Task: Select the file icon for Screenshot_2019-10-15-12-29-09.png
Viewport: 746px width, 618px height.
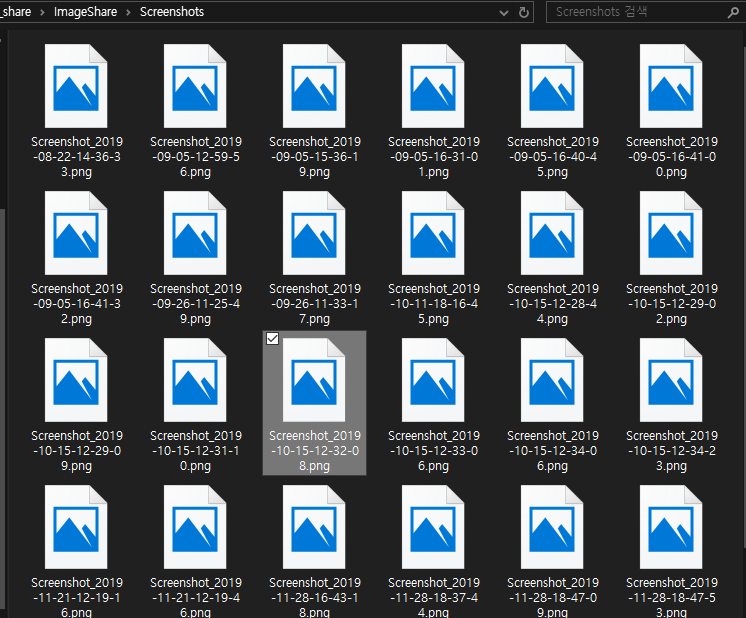Action: pyautogui.click(x=76, y=380)
